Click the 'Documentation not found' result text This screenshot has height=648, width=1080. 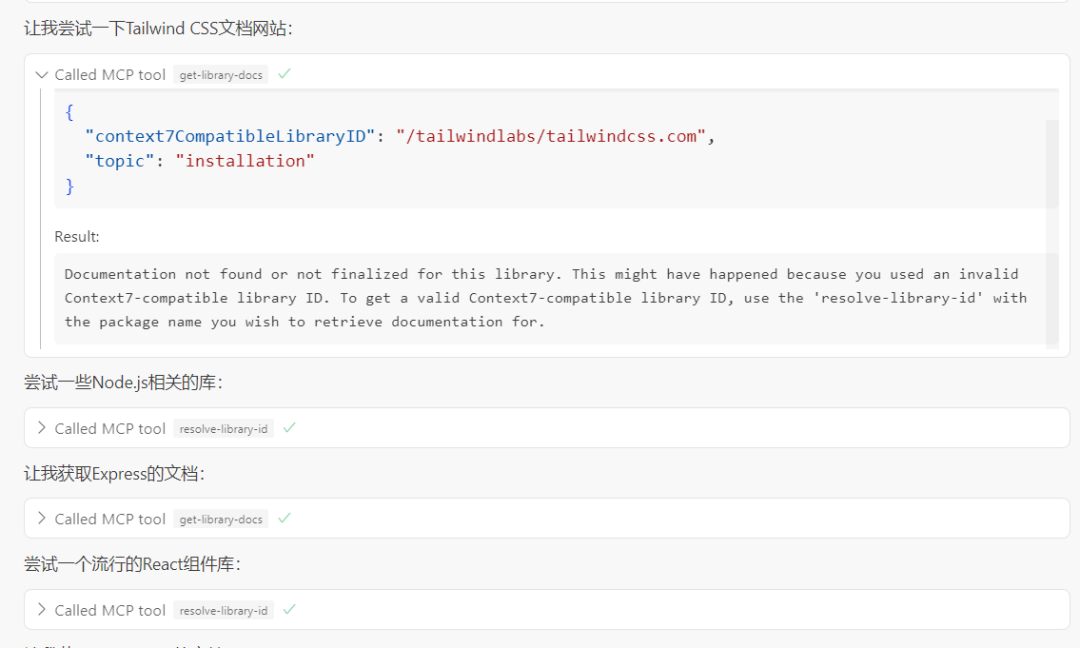coord(546,297)
